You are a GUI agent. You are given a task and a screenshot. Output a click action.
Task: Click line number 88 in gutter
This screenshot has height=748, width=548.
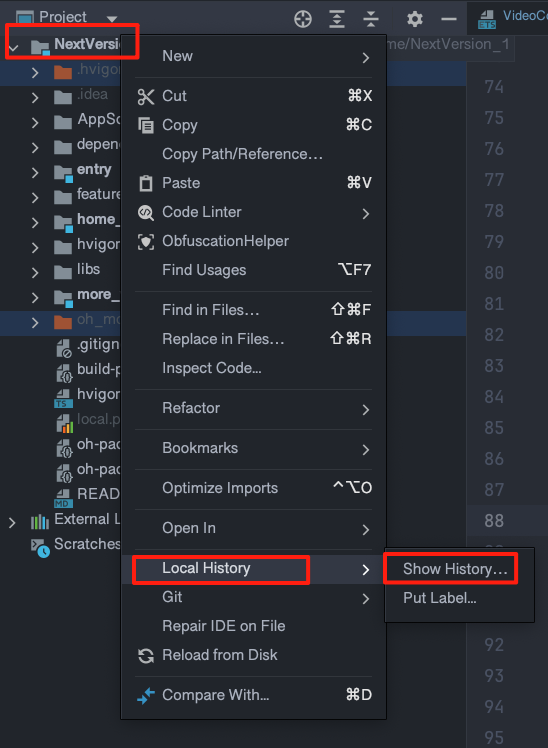coord(494,520)
